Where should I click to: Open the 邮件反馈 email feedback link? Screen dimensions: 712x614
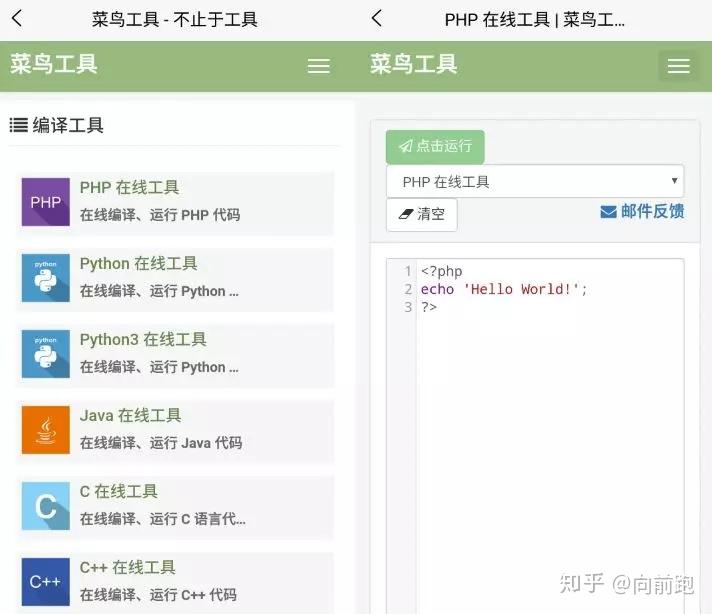[x=642, y=211]
